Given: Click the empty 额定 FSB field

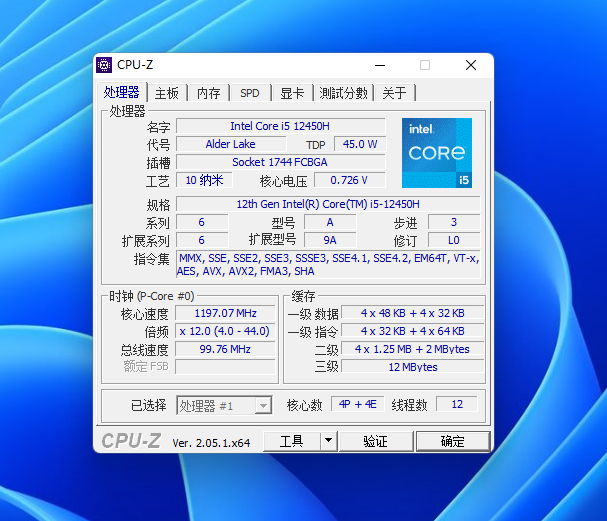Looking at the screenshot, I should coord(225,367).
